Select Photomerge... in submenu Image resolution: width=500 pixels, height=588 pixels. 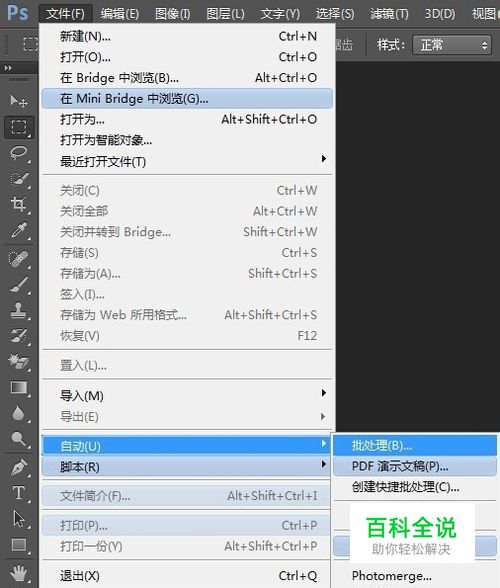click(415, 575)
